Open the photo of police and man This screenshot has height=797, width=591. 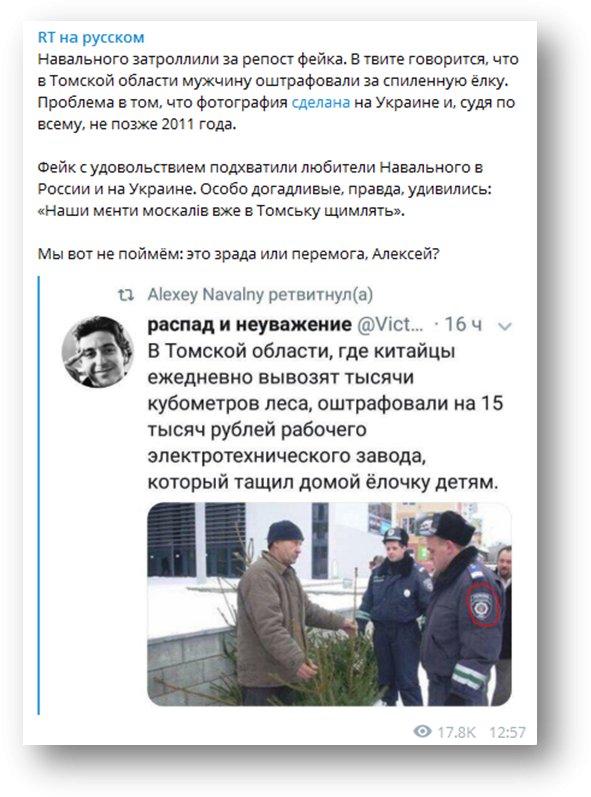[329, 604]
